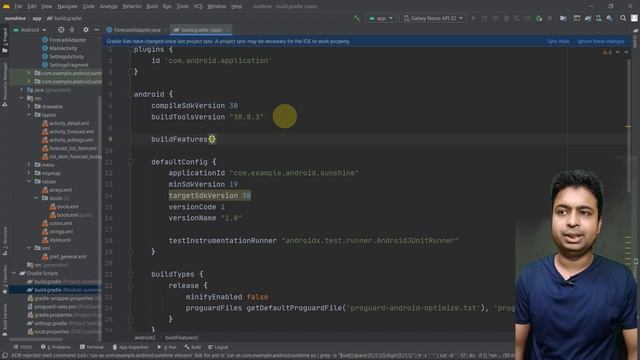Open the Logcat tool window button
This screenshot has height=360, width=640.
tap(218, 347)
